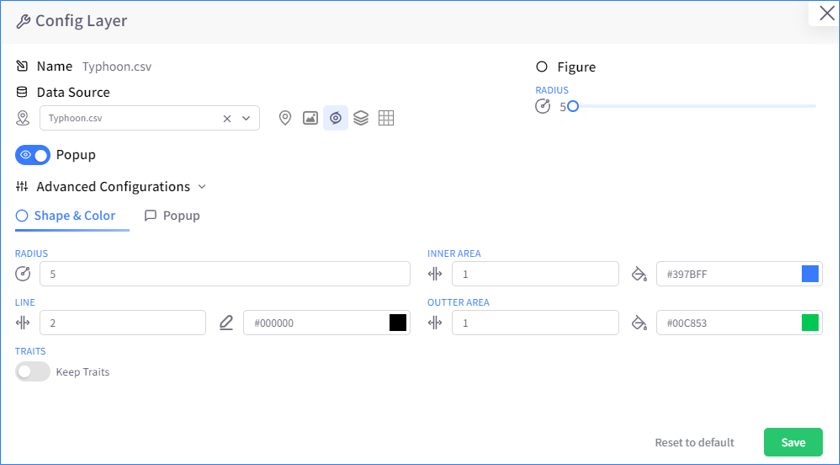Enable the Keep Traits switch
Viewport: 840px width, 465px height.
click(x=33, y=372)
